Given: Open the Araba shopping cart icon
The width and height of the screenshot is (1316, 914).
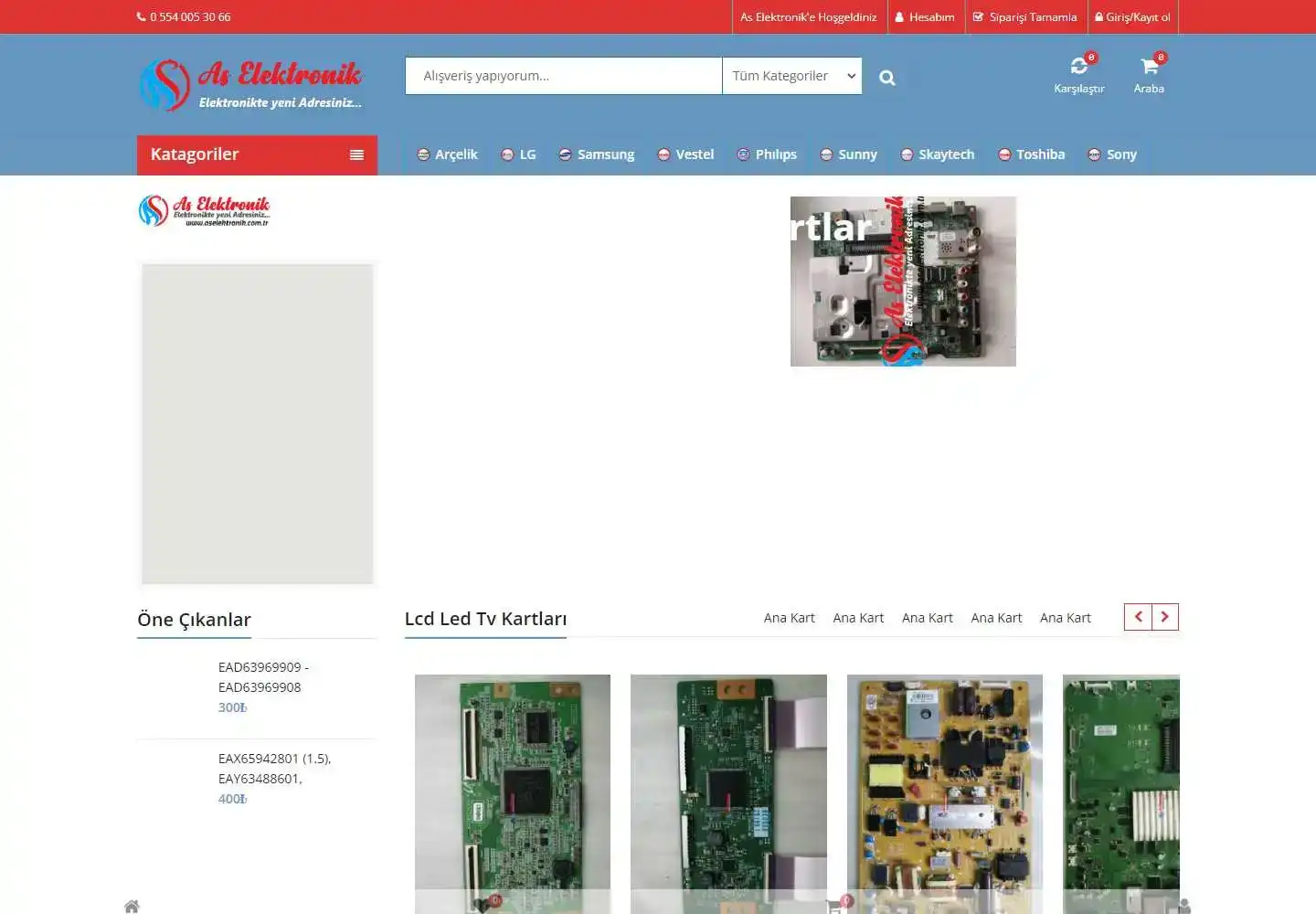Looking at the screenshot, I should pyautogui.click(x=1149, y=74).
